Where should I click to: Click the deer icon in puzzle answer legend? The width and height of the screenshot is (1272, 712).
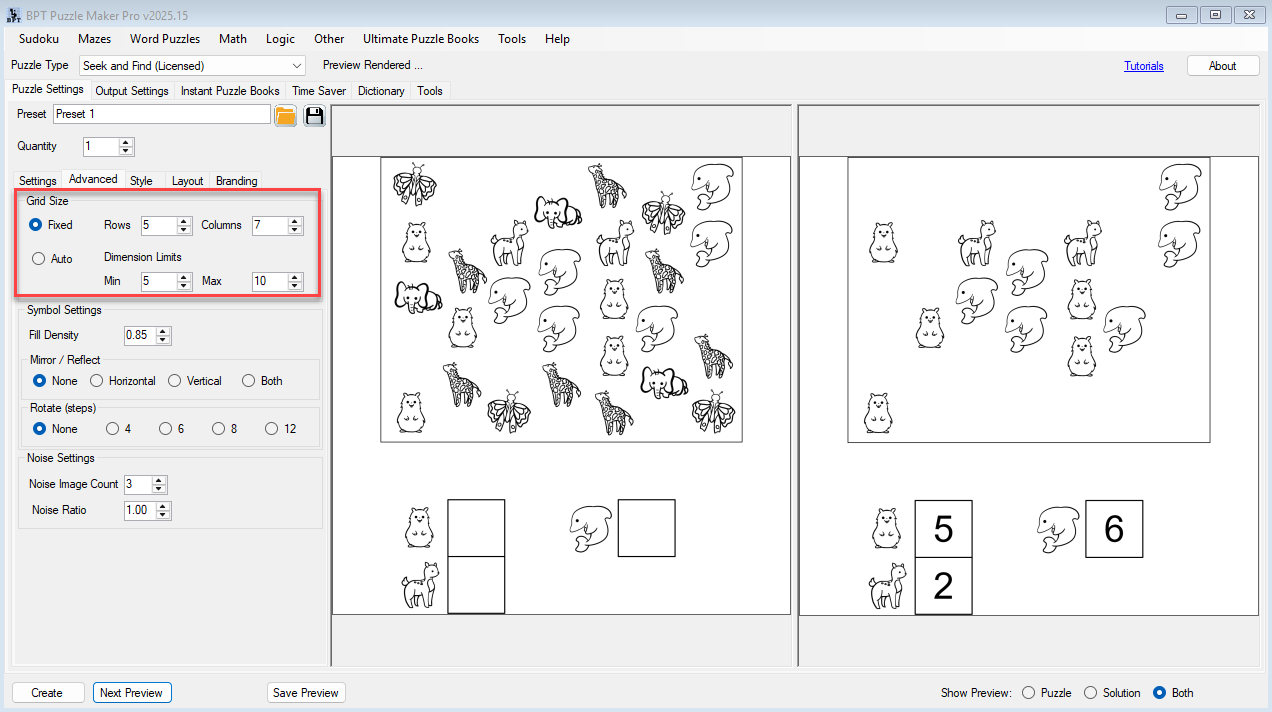[x=418, y=585]
